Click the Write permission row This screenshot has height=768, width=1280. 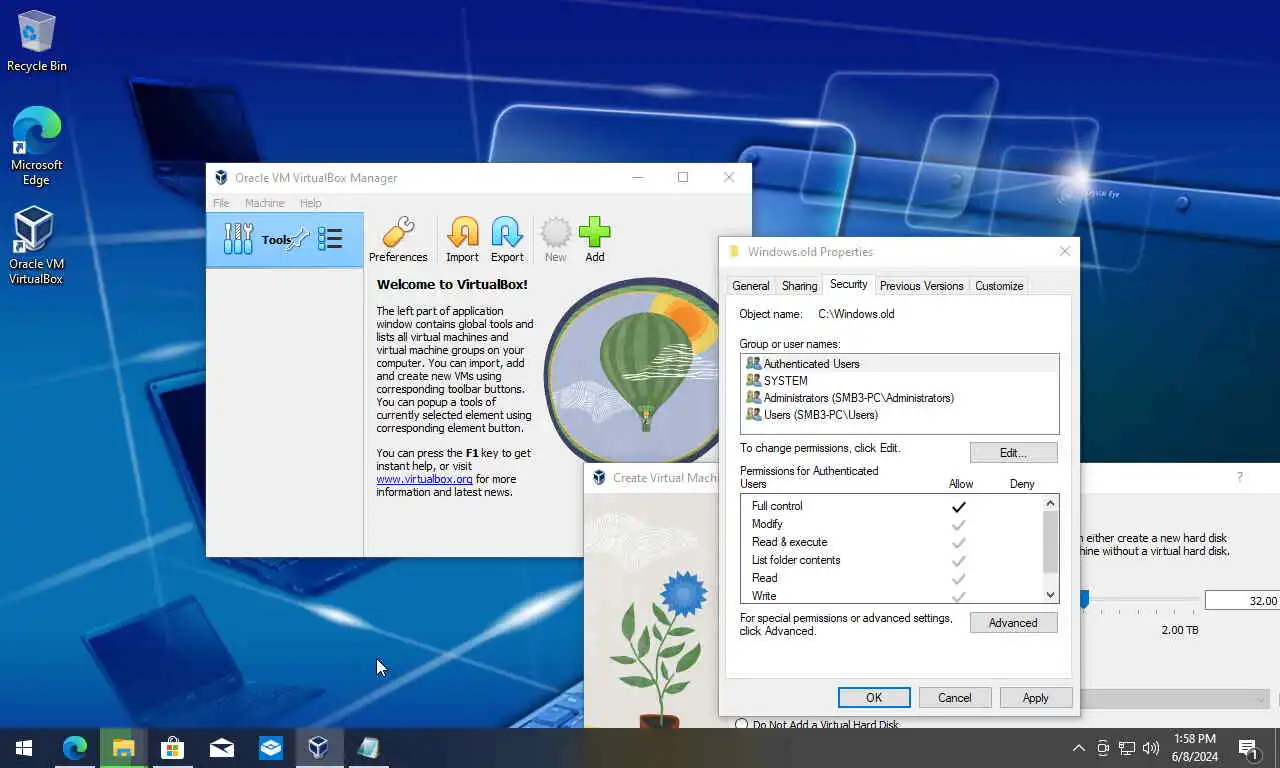[892, 596]
